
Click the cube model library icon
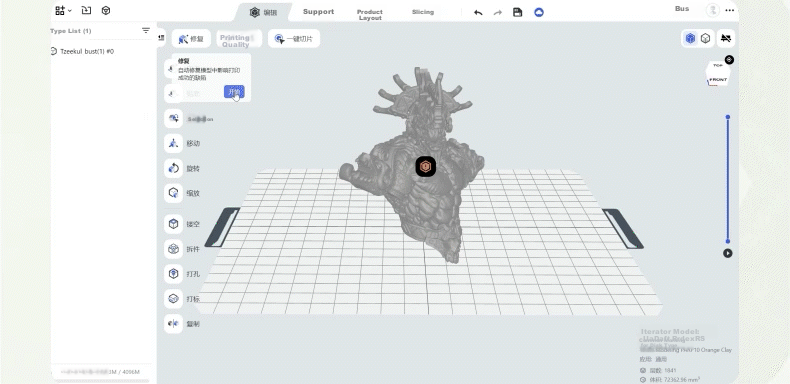(x=106, y=11)
